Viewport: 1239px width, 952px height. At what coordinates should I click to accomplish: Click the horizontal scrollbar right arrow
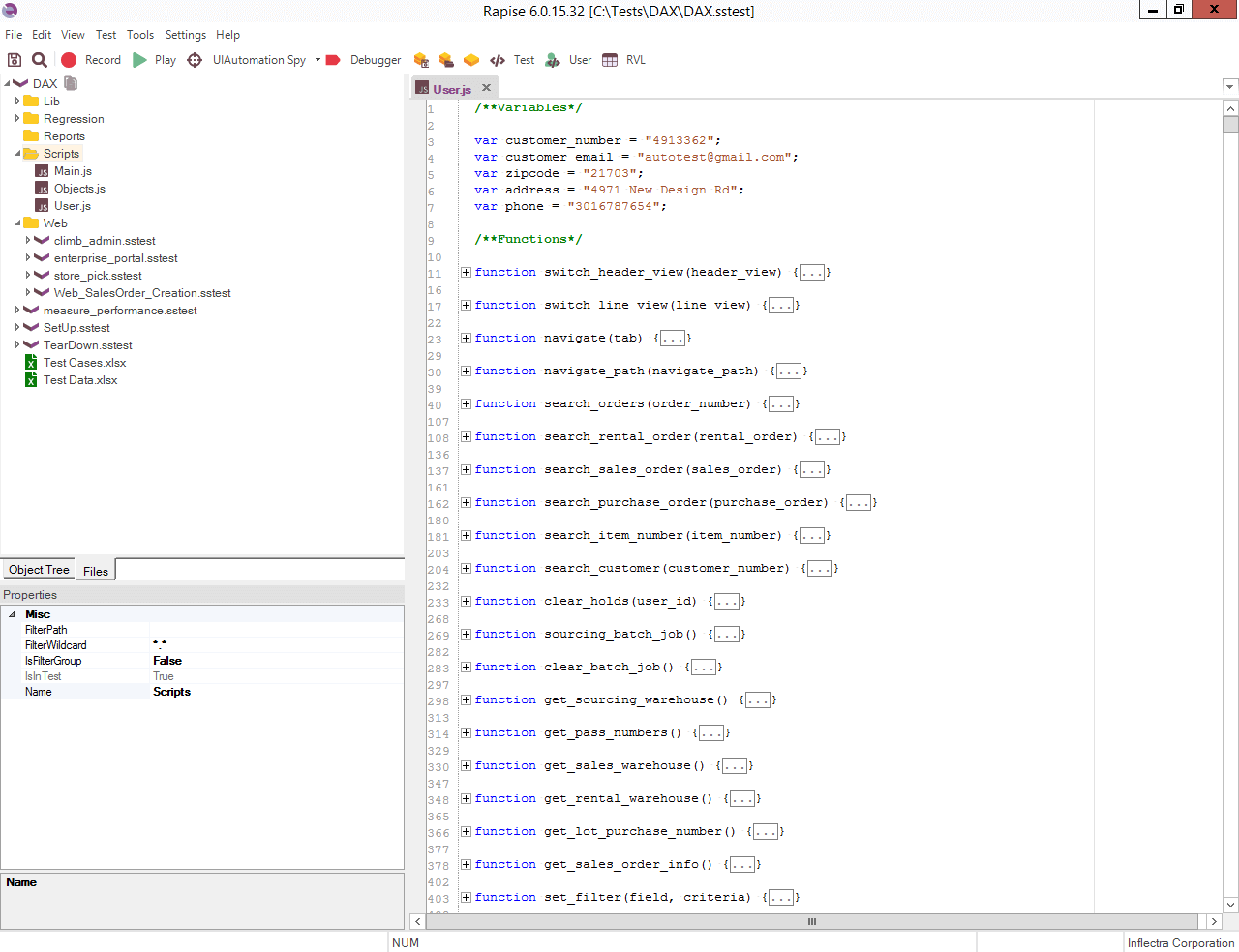coord(1214,921)
